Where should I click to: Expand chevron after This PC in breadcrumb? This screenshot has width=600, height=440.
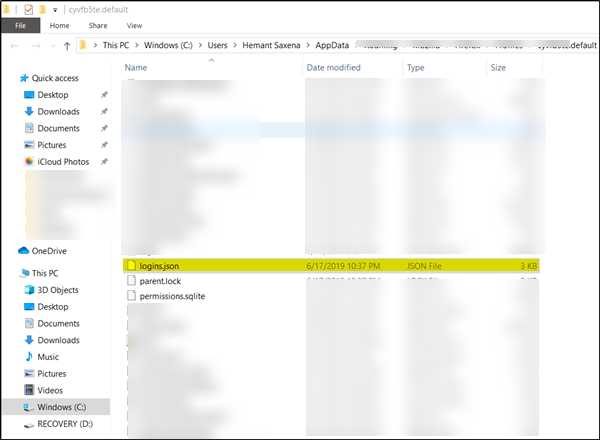137,45
